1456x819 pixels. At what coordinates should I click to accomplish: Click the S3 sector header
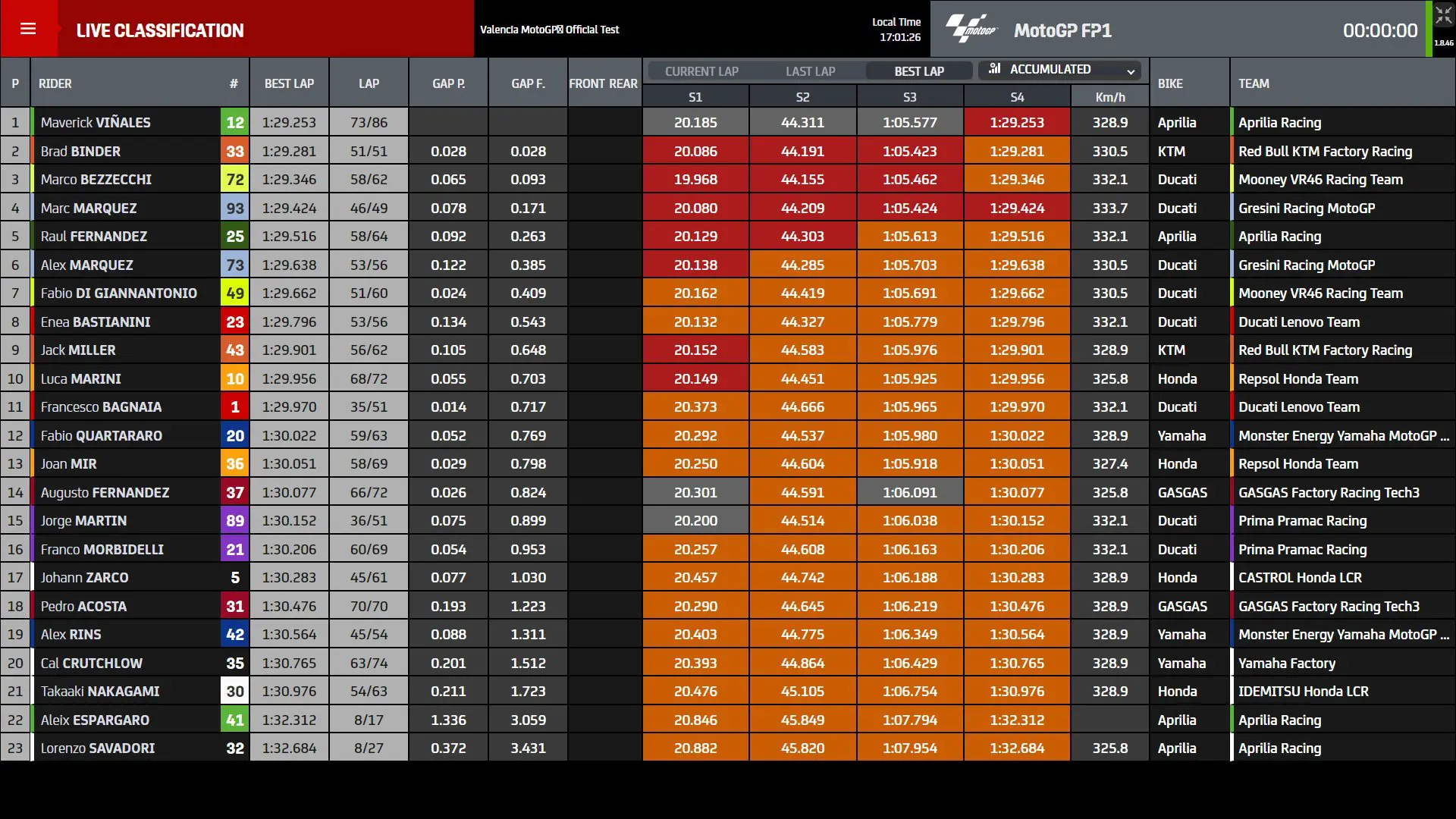tap(910, 97)
